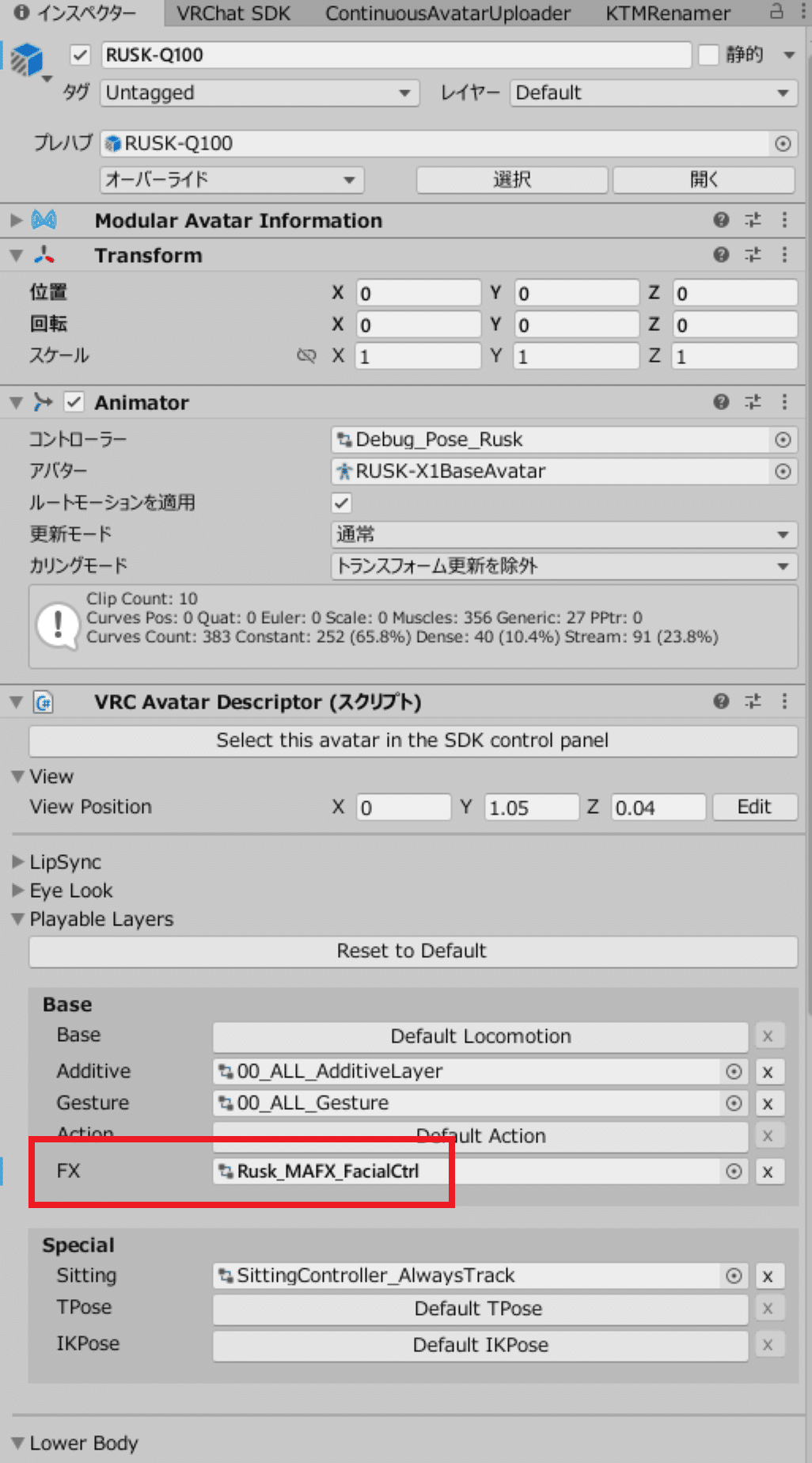This screenshot has height=1463, width=812.
Task: Toggle ルートモーションを適用 checkbox
Action: [x=341, y=503]
